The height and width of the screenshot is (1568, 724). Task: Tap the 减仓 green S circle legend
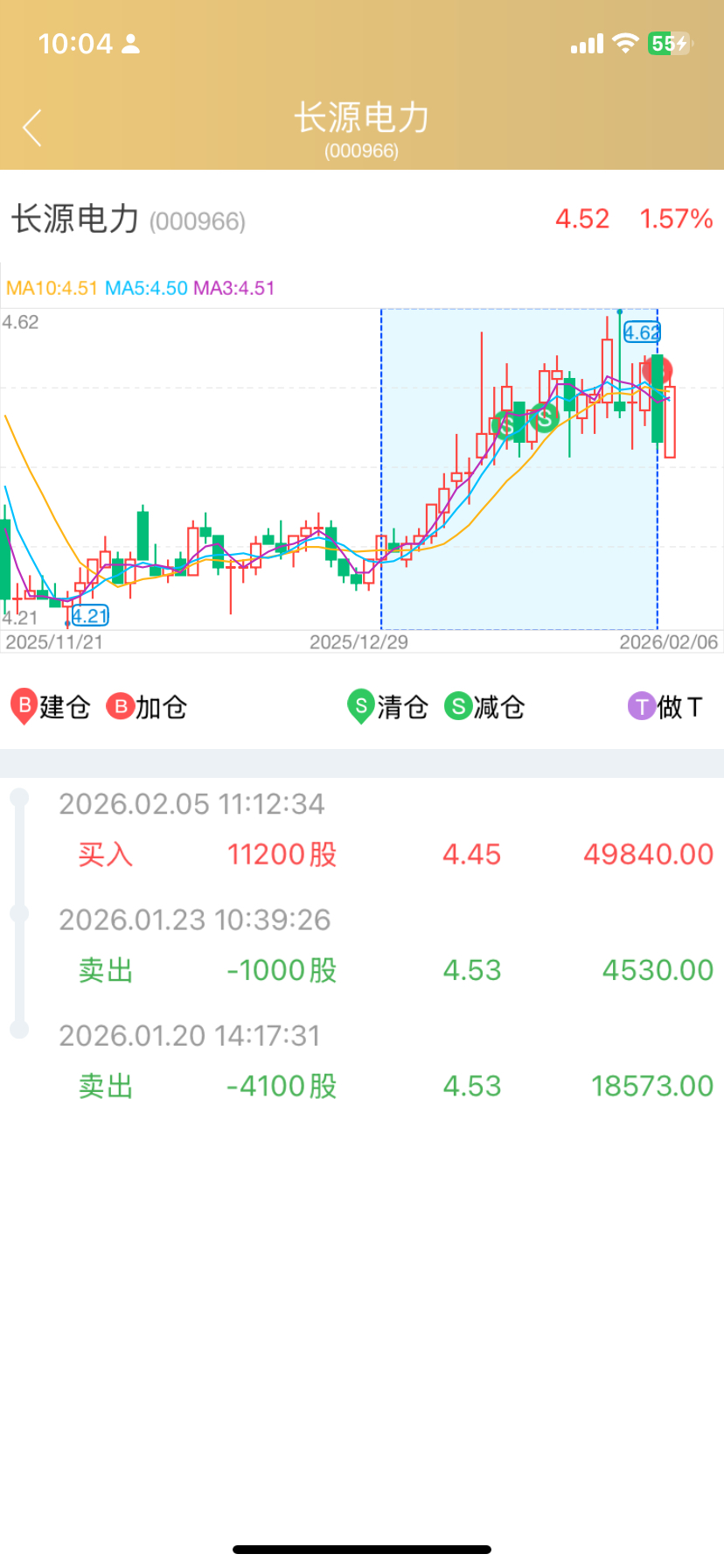tap(458, 706)
